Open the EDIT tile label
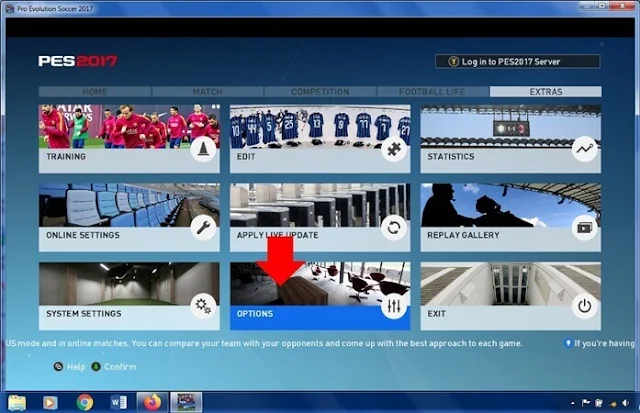The width and height of the screenshot is (640, 413). click(x=246, y=156)
